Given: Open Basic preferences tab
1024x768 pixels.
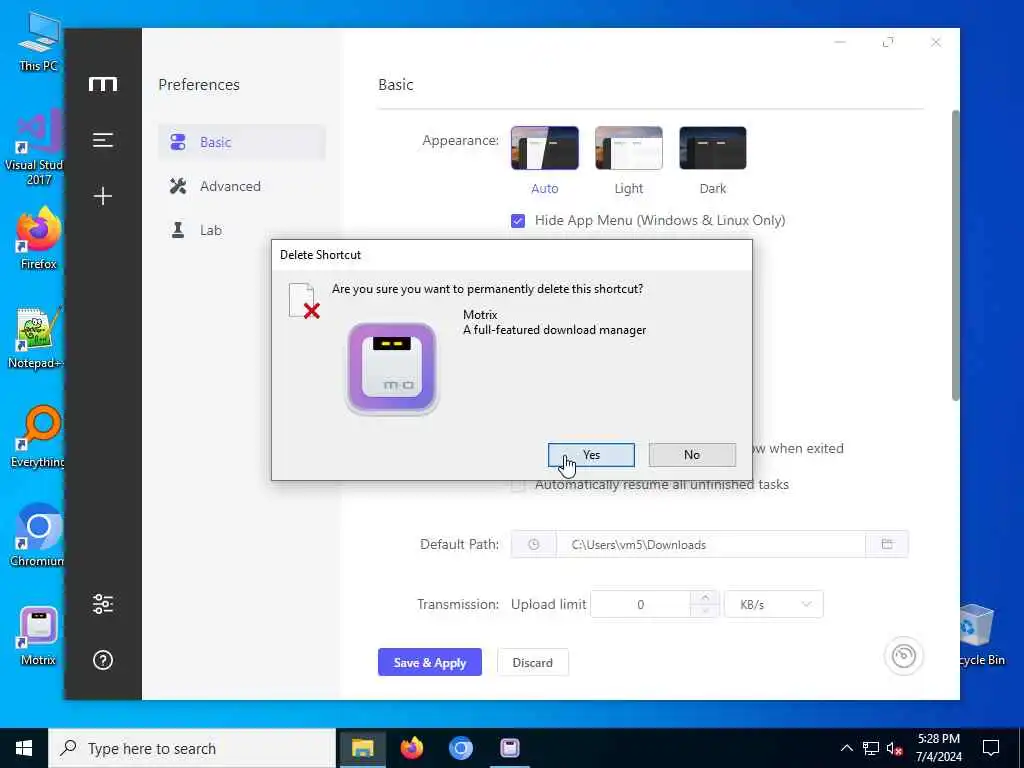Looking at the screenshot, I should (242, 142).
